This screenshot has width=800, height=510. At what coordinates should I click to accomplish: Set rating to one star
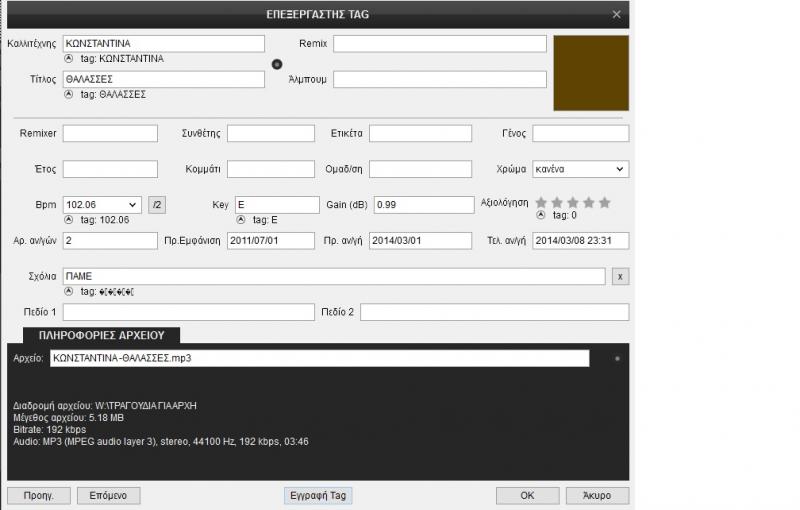point(541,202)
